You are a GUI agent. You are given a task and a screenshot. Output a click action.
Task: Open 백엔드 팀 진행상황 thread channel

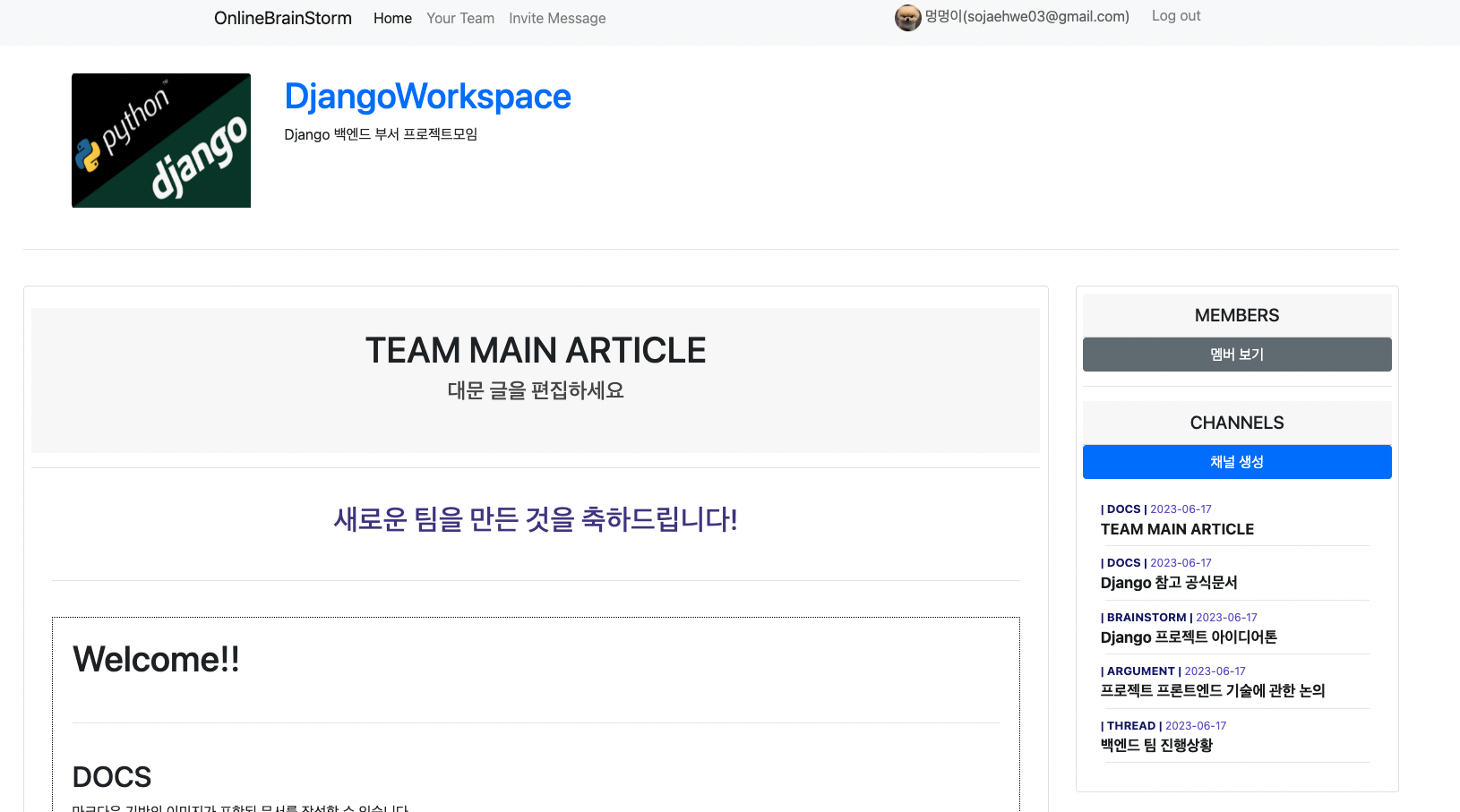(1156, 745)
